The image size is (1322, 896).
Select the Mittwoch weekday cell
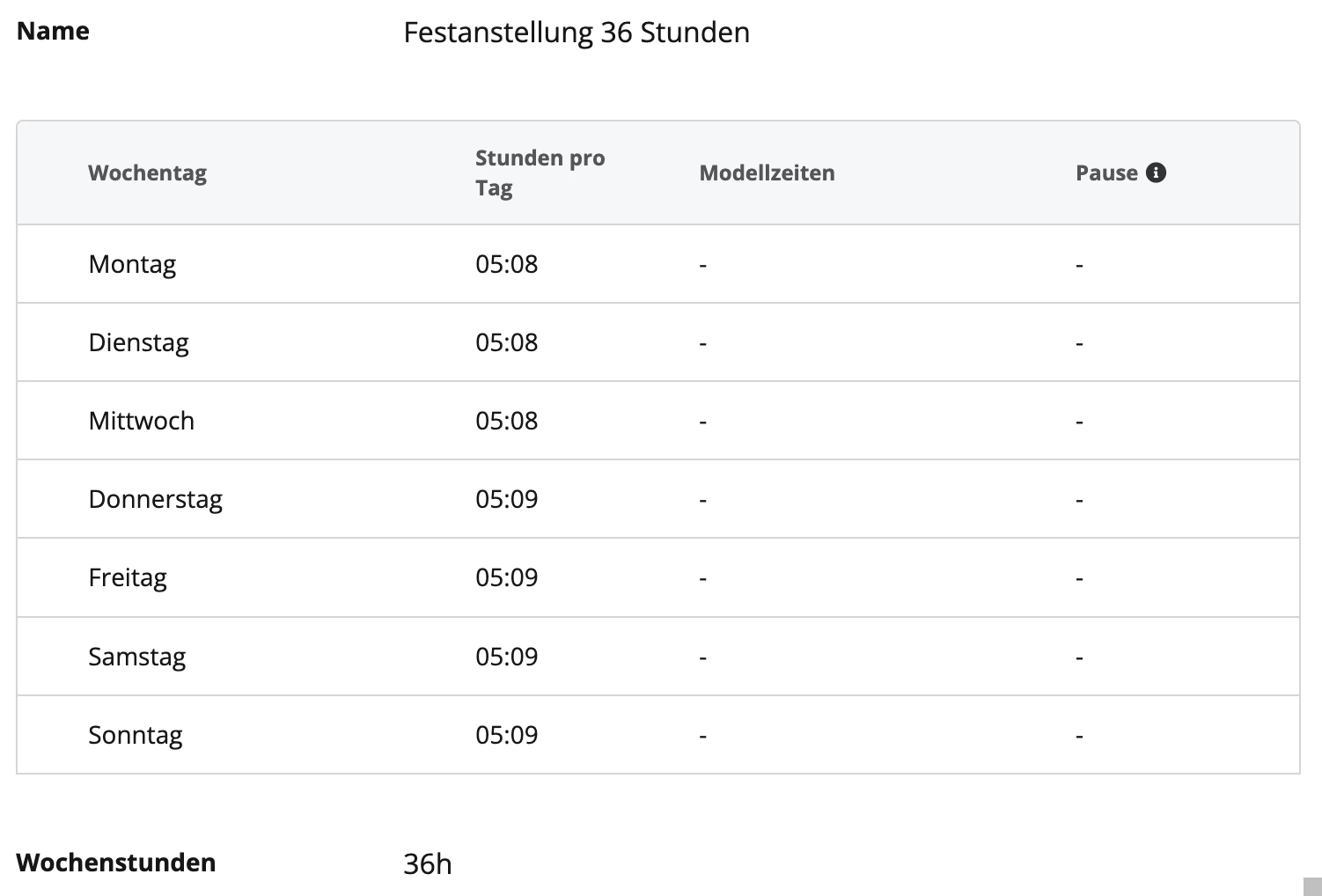coord(141,421)
